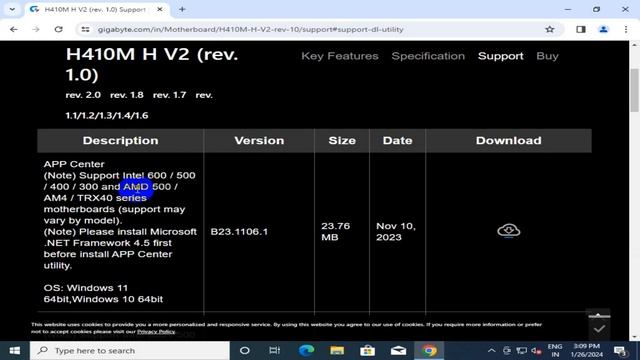The width and height of the screenshot is (640, 360).
Task: Select the Nov 10, 2023 date cell
Action: pyautogui.click(x=396, y=231)
